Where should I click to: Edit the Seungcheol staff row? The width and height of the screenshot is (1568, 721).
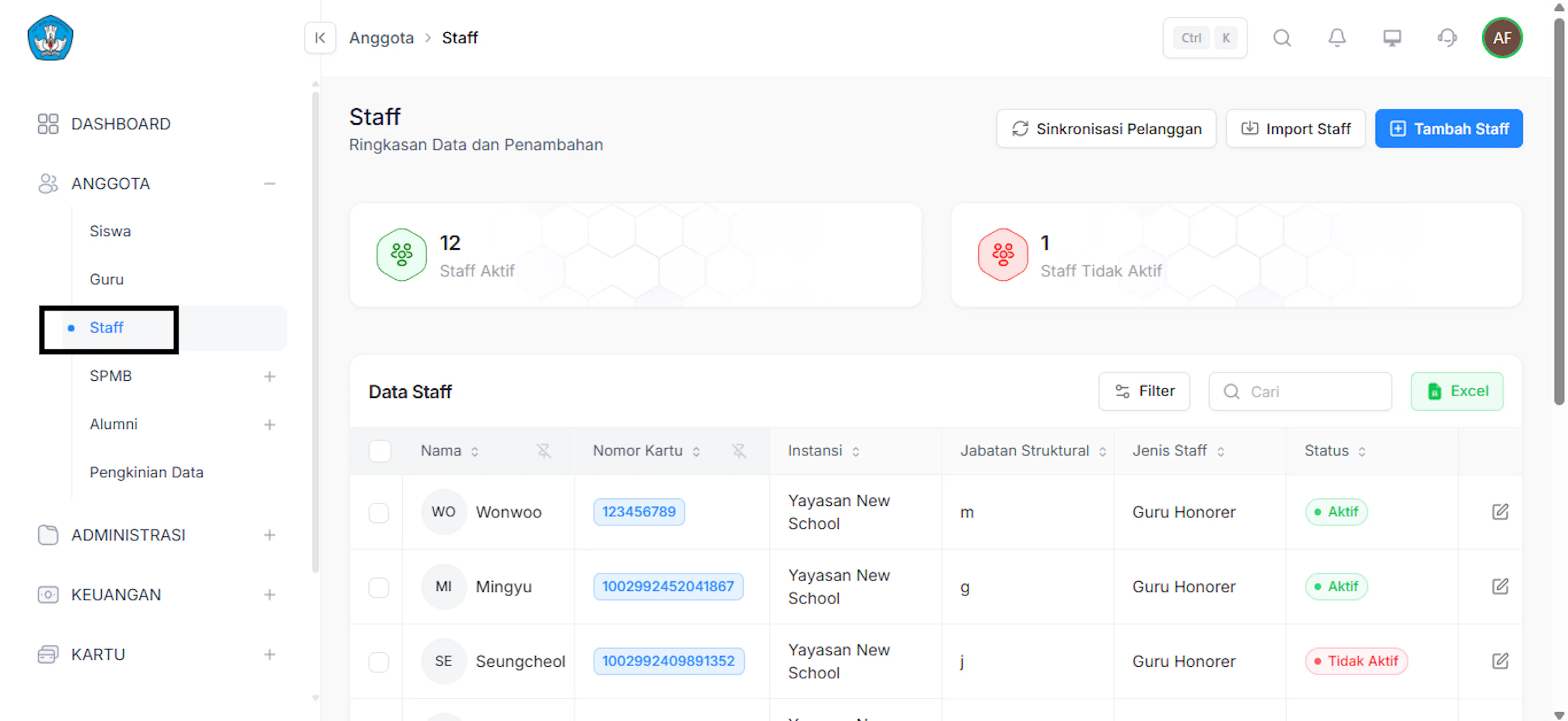point(1501,661)
